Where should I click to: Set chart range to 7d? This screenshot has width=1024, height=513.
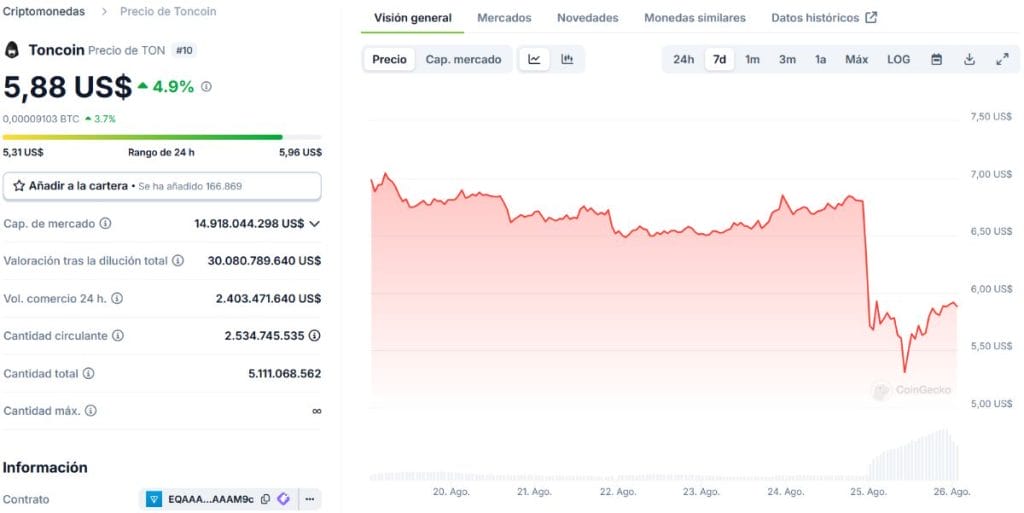pos(719,59)
